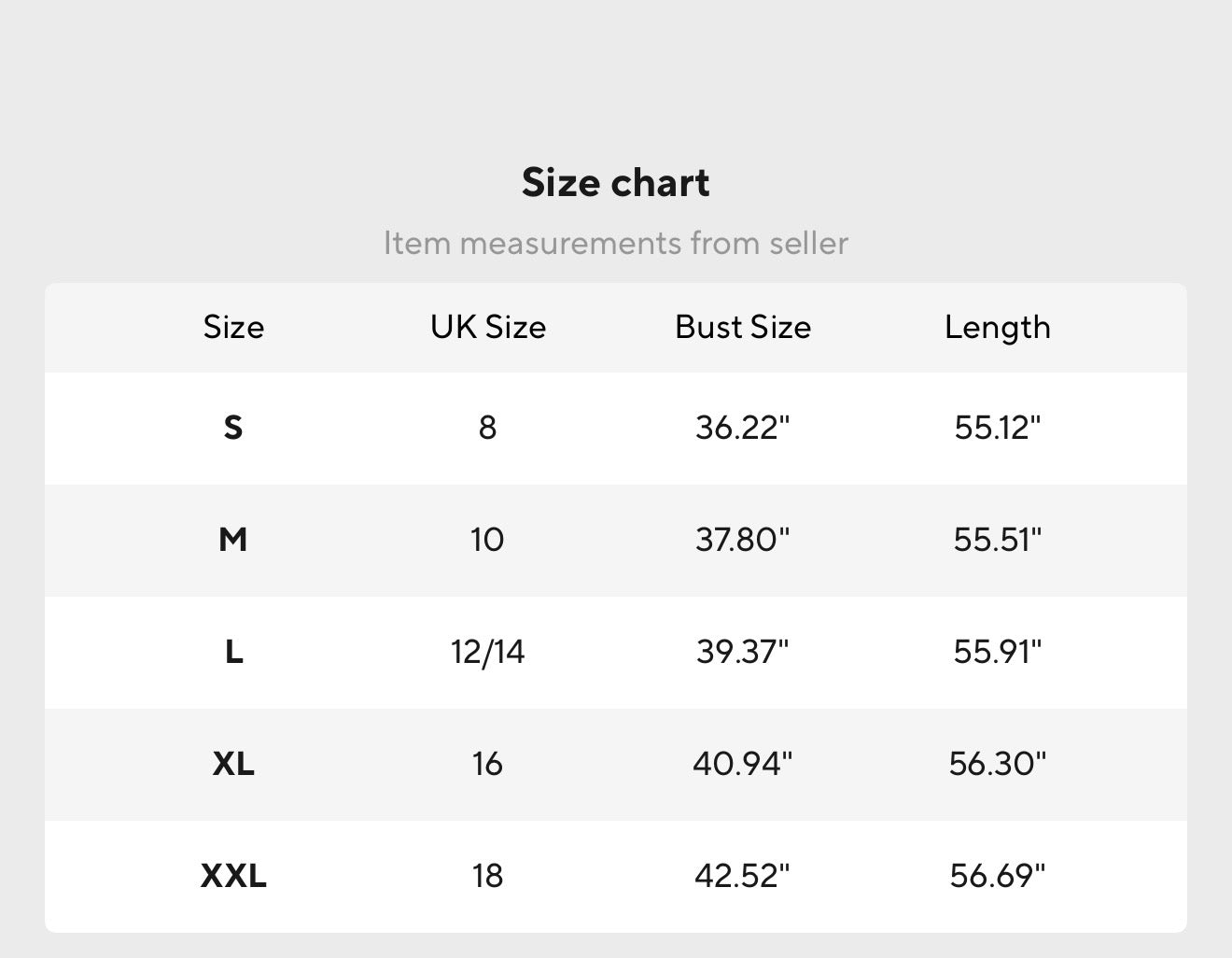Tap the UK size 16 cell

pos(487,764)
